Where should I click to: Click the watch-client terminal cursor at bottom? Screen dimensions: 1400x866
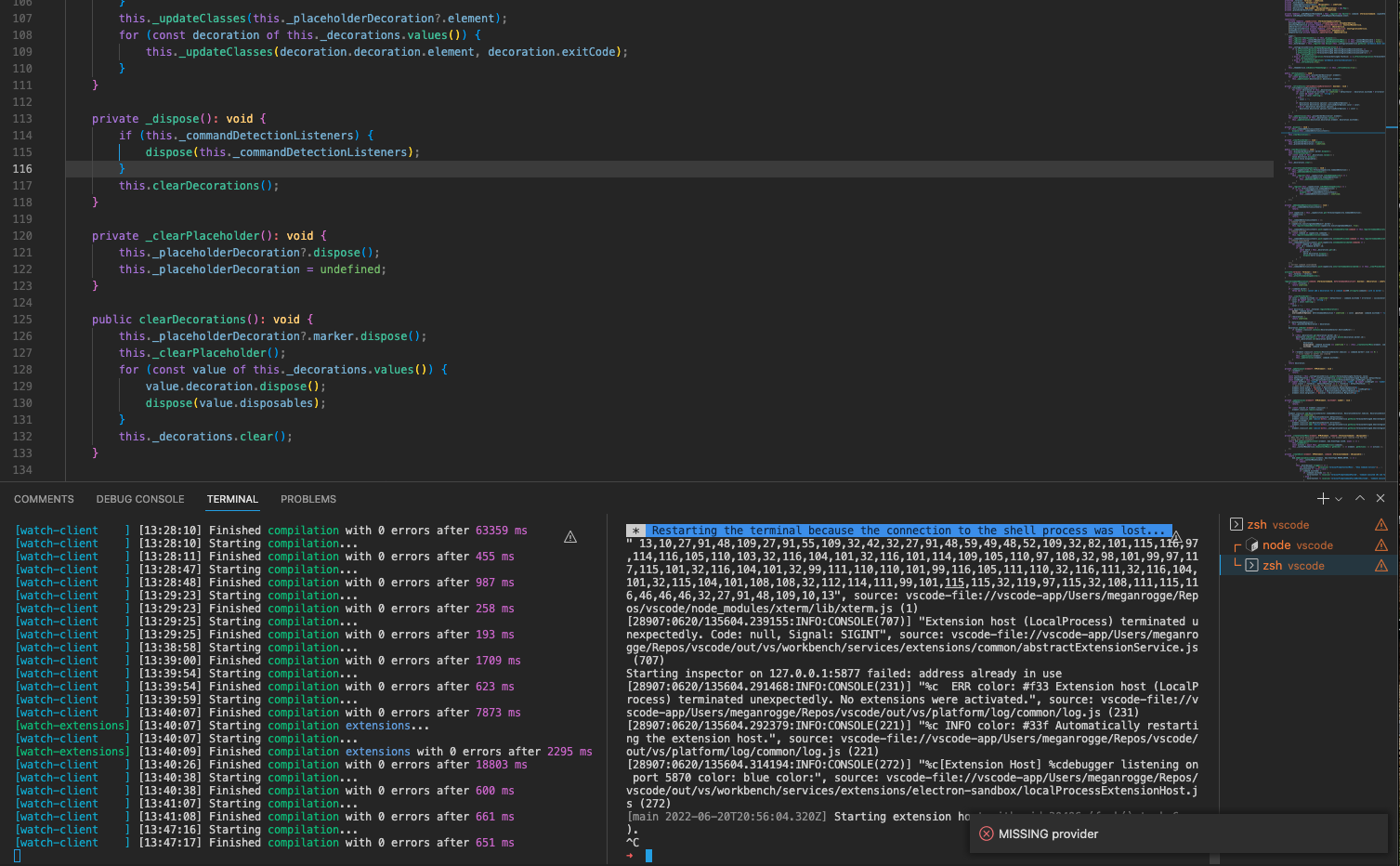(x=18, y=856)
